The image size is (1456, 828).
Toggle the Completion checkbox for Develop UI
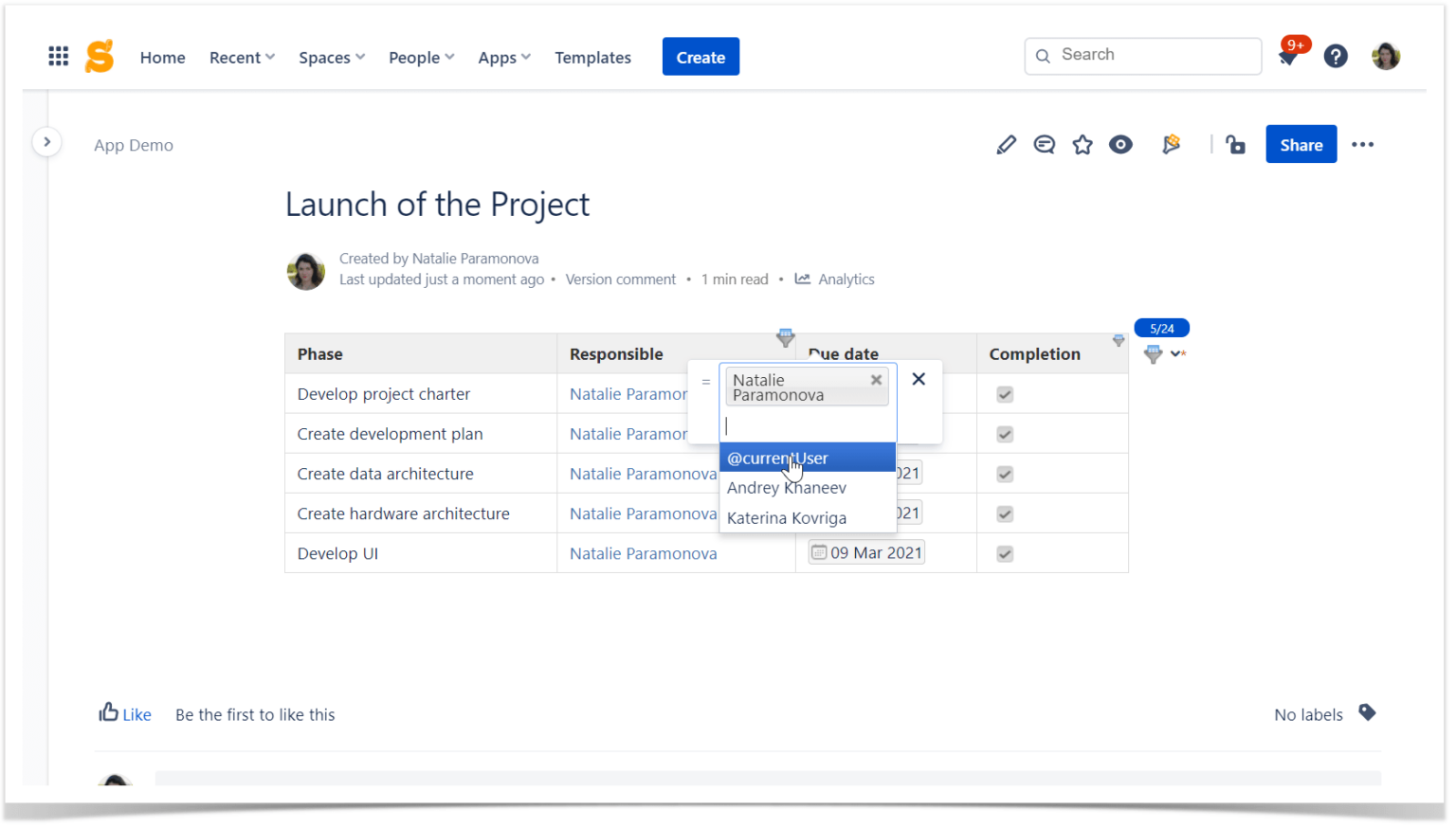tap(1004, 553)
